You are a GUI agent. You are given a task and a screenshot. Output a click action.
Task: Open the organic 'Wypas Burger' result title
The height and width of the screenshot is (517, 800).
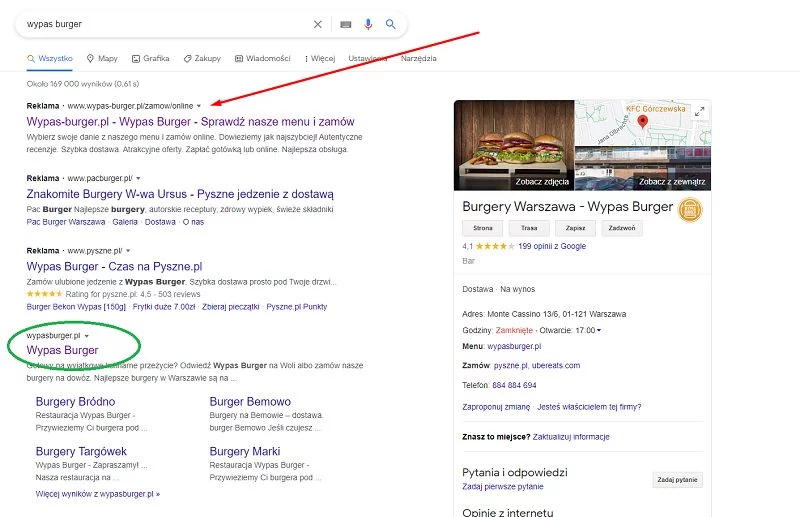tap(62, 350)
